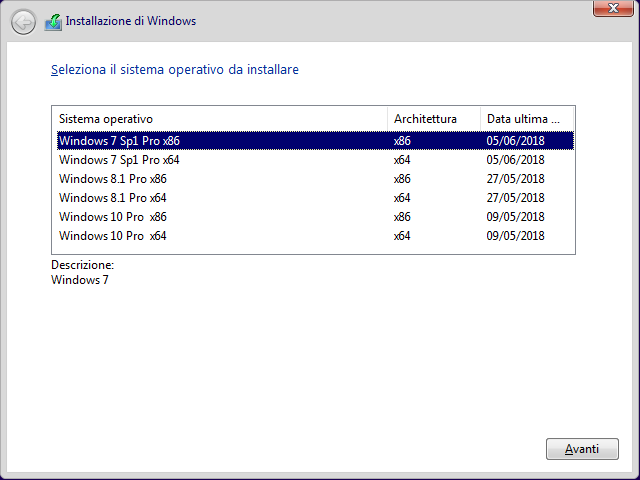The image size is (640, 480).
Task: Pick Windows 10 Pro x64 row
Action: 315,236
